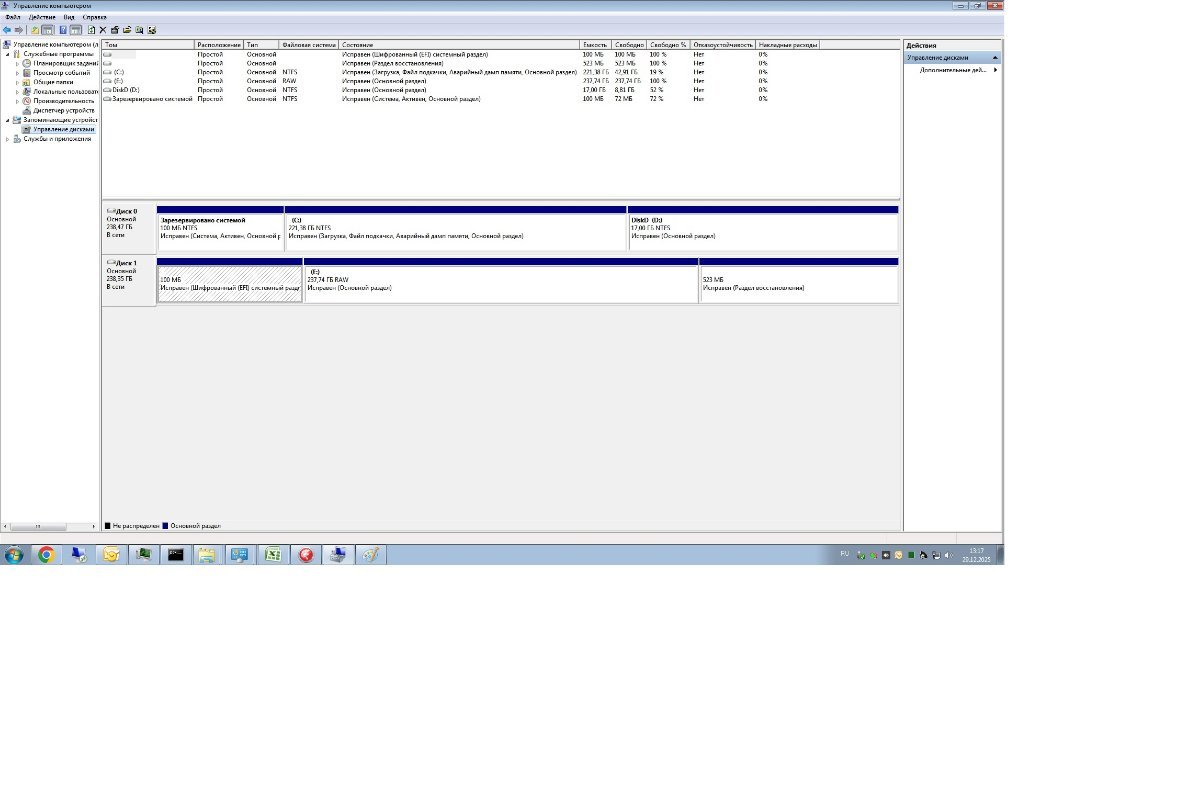Screen dimensions: 1200x788
Task: Click the Forward arrow toolbar icon
Action: (19, 30)
